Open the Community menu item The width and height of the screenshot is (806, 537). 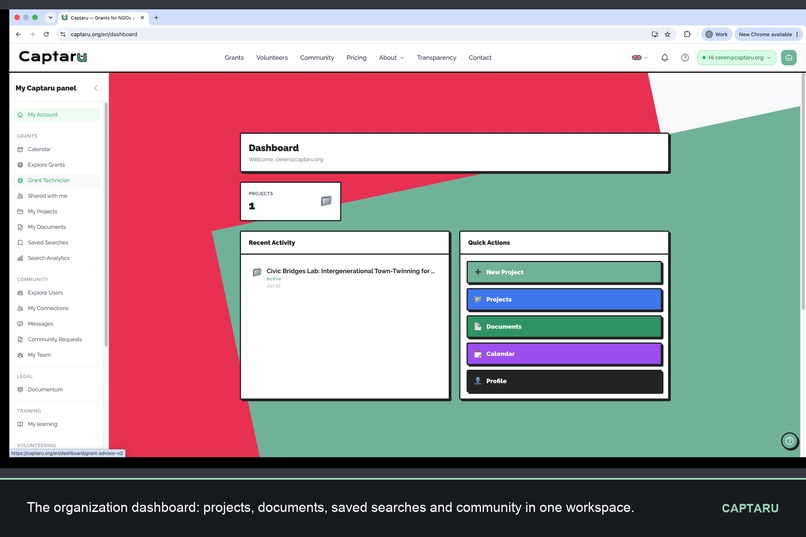pyautogui.click(x=317, y=58)
